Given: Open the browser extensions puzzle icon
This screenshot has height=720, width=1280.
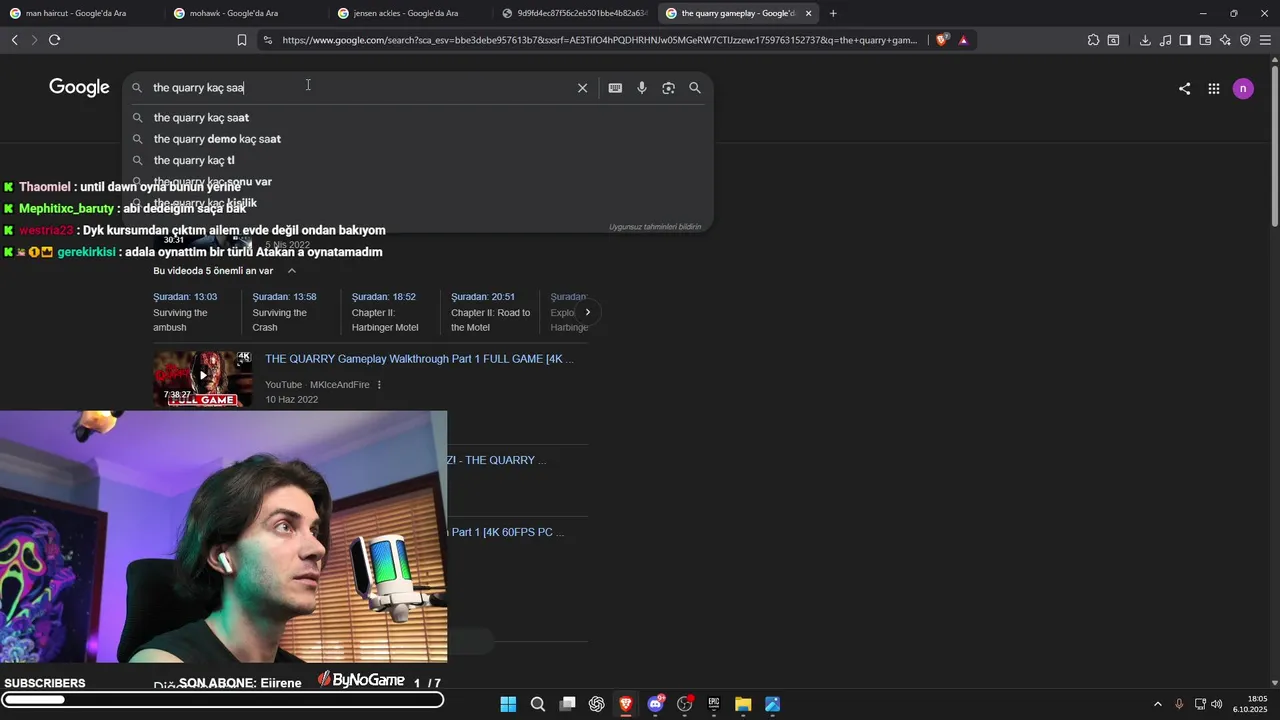Looking at the screenshot, I should click(x=1093, y=40).
